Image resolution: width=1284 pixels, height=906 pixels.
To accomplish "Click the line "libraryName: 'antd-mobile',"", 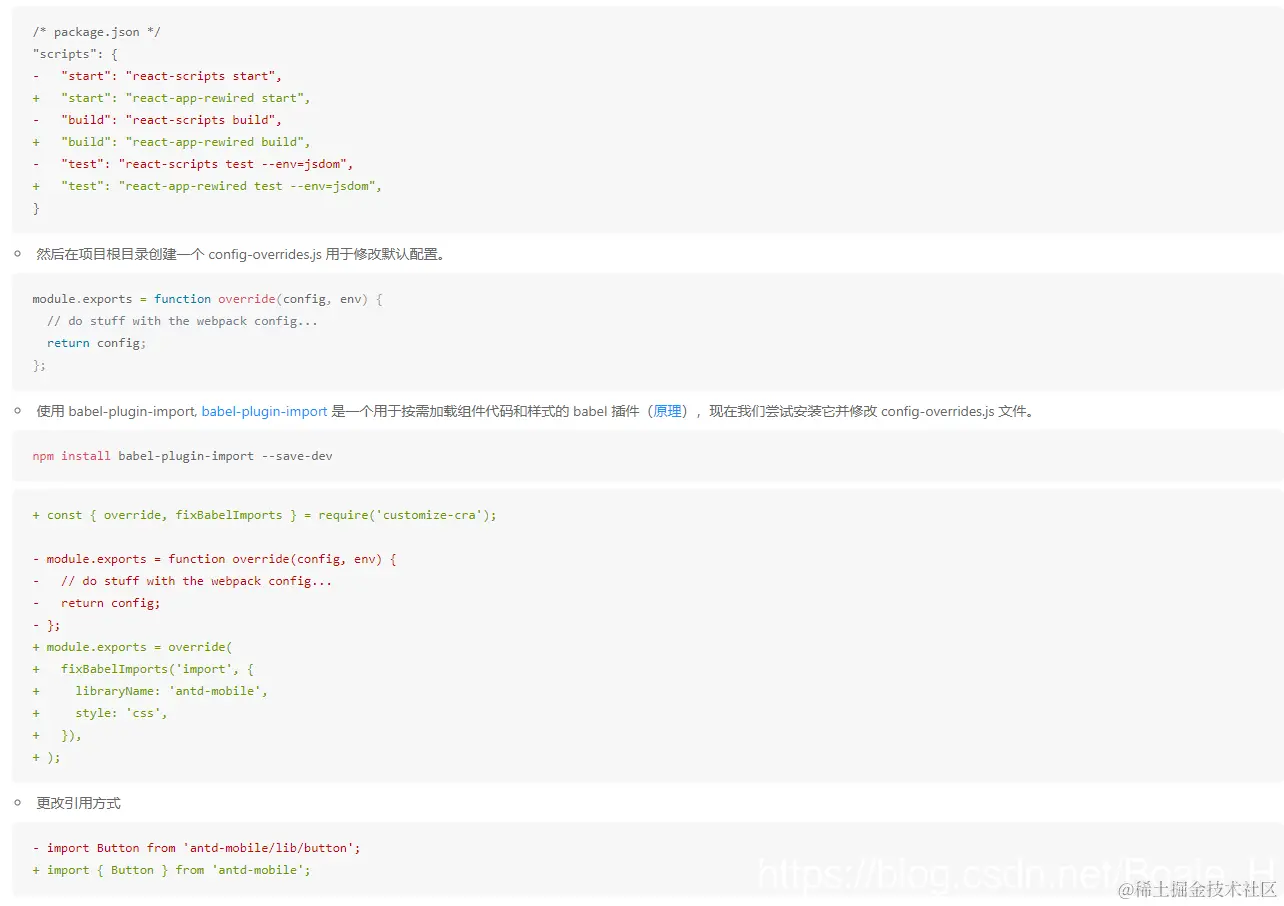I will pos(150,691).
